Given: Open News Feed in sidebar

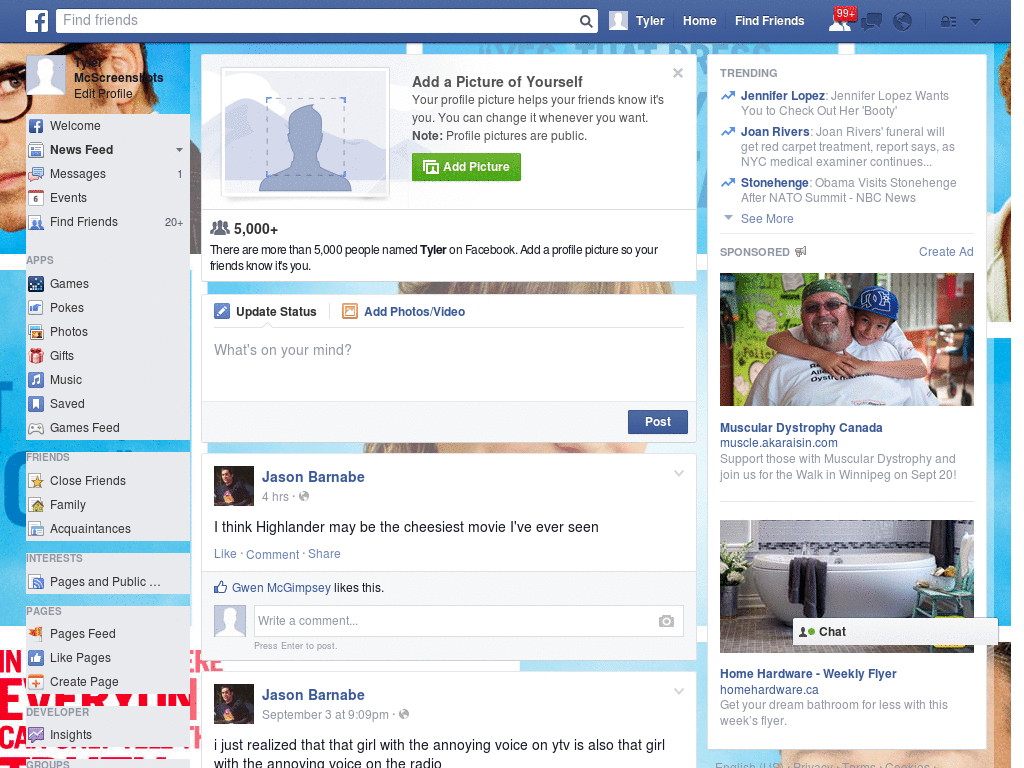Looking at the screenshot, I should pos(82,150).
